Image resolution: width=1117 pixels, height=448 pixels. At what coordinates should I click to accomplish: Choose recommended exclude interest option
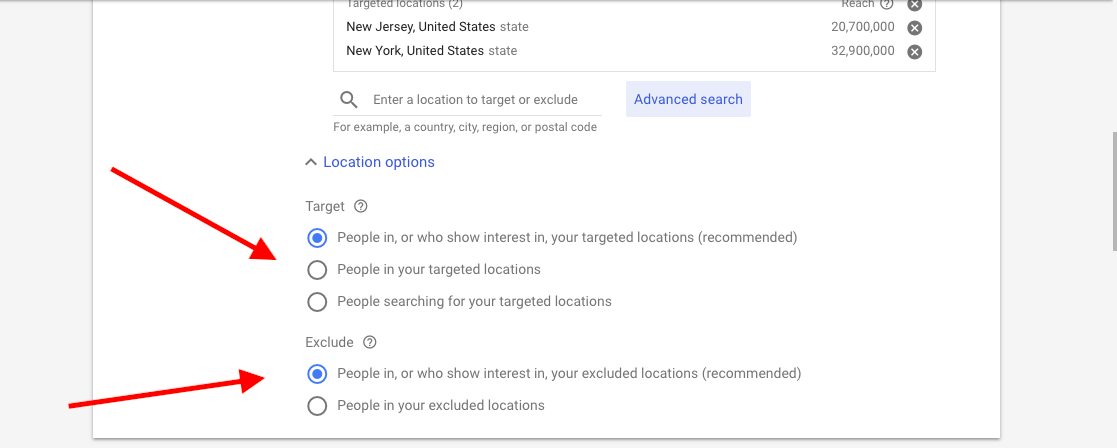(317, 373)
